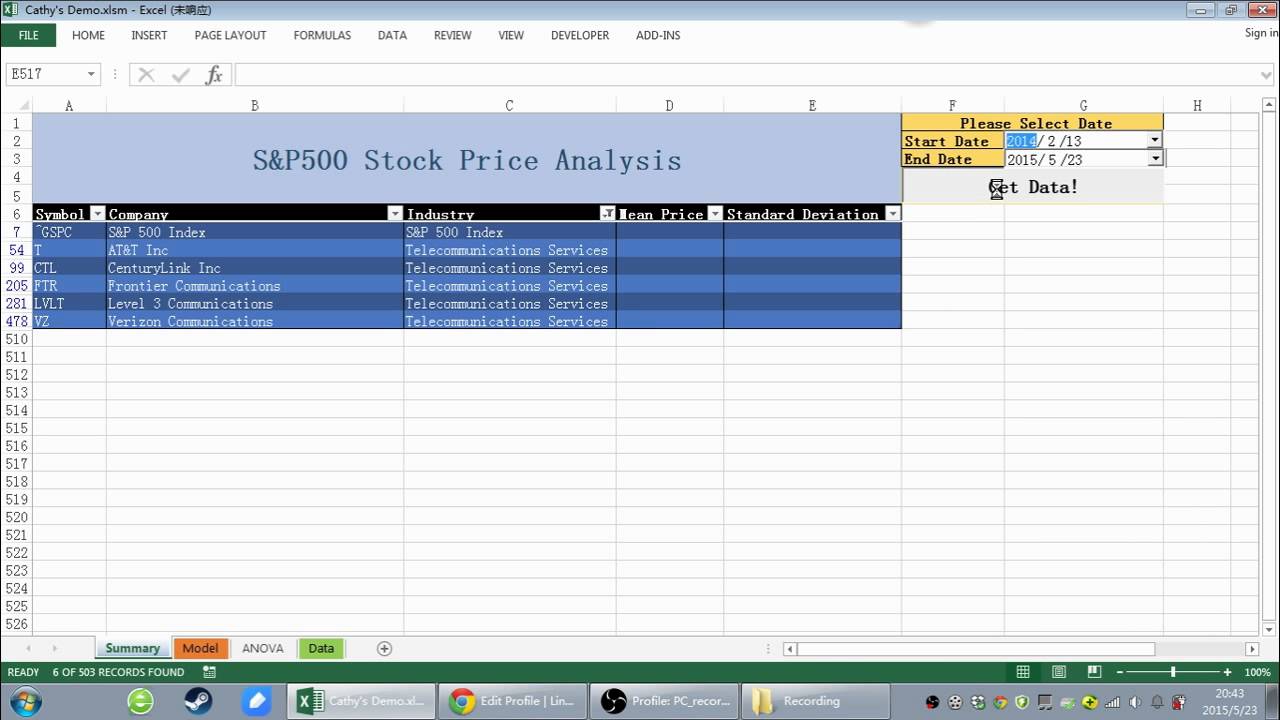Open the REVIEW ribbon tab
The width and height of the screenshot is (1280, 720).
click(x=452, y=35)
